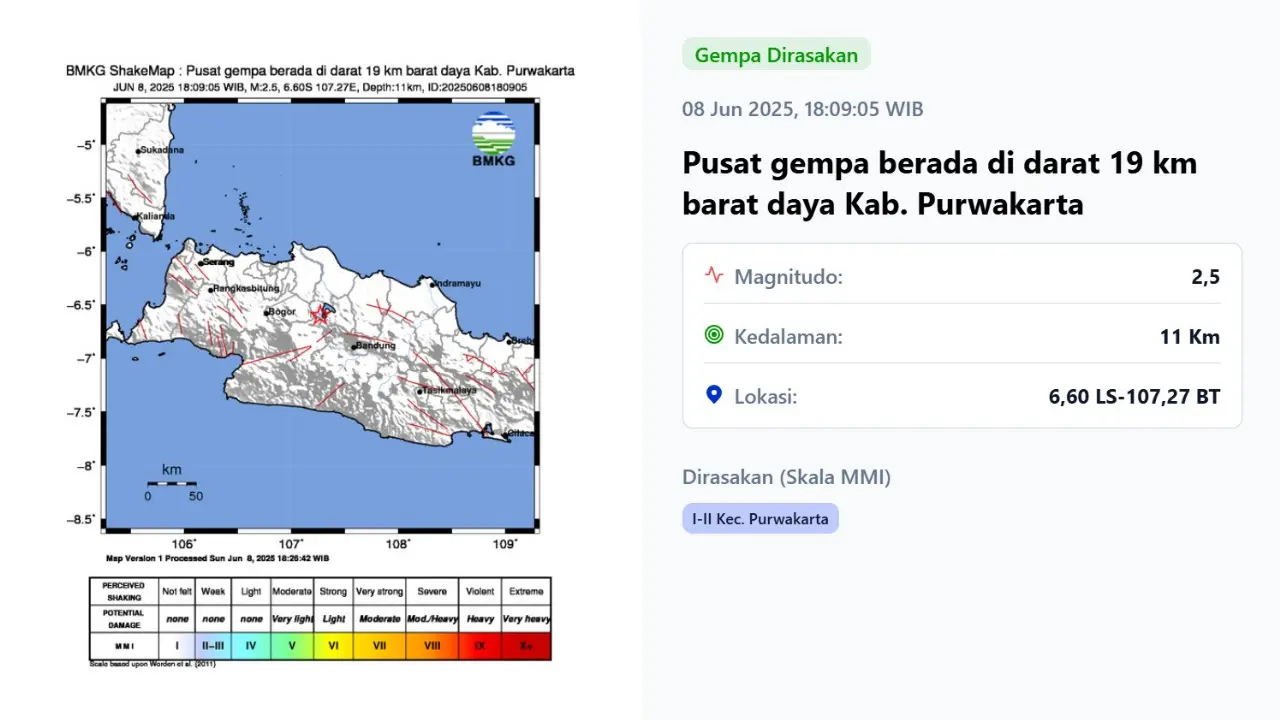Click the Lokasi pin icon
Viewport: 1280px width, 720px height.
(713, 395)
